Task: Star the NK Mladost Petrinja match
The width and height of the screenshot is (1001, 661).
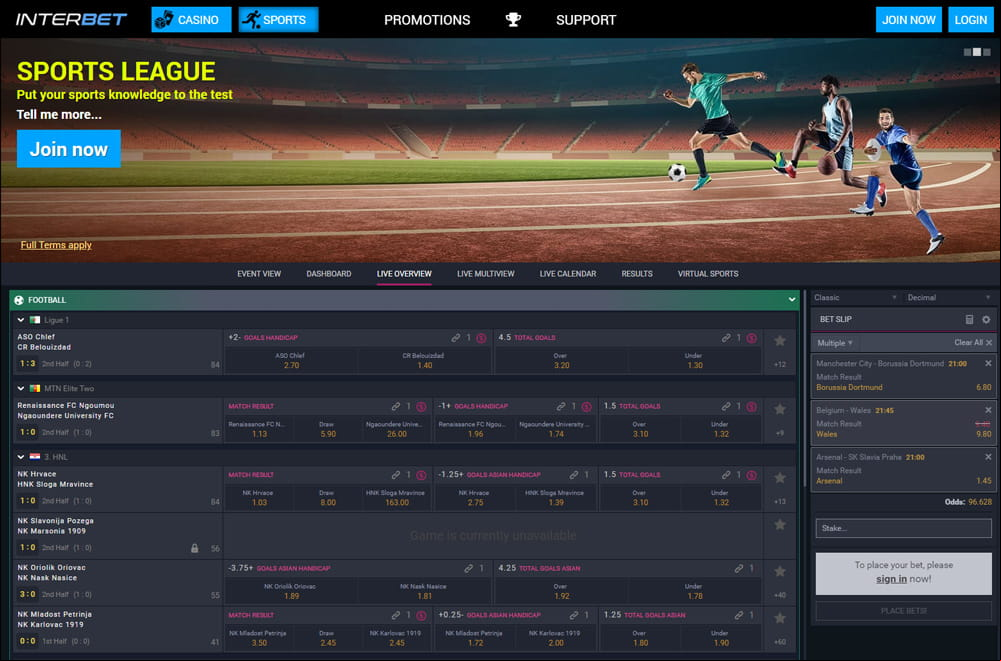Action: [x=779, y=618]
